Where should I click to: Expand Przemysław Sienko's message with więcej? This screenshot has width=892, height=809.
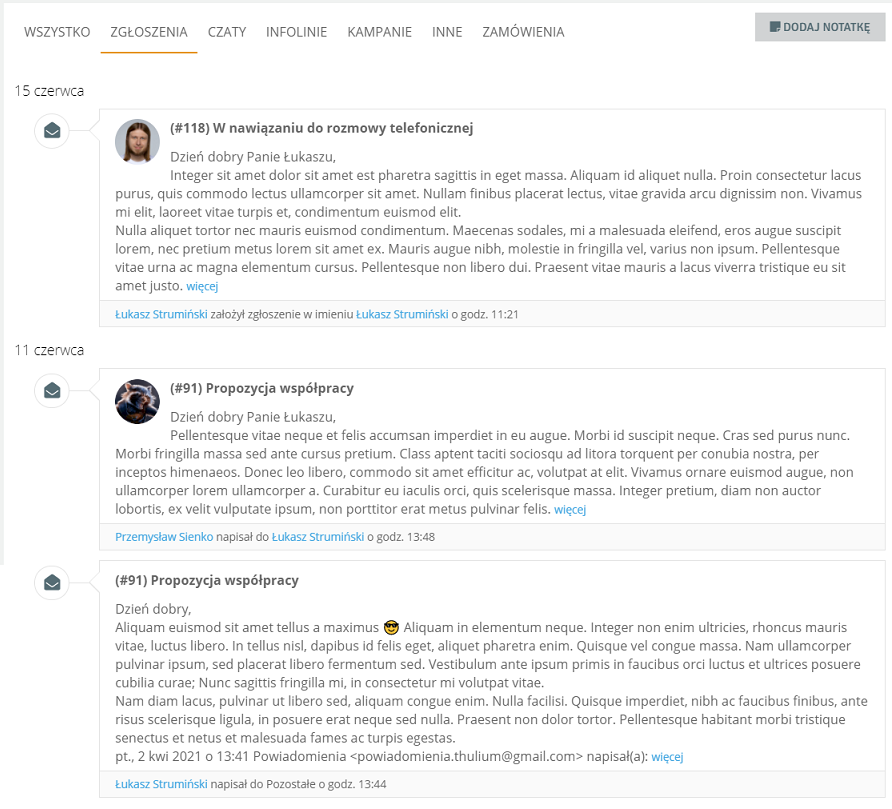click(570, 509)
